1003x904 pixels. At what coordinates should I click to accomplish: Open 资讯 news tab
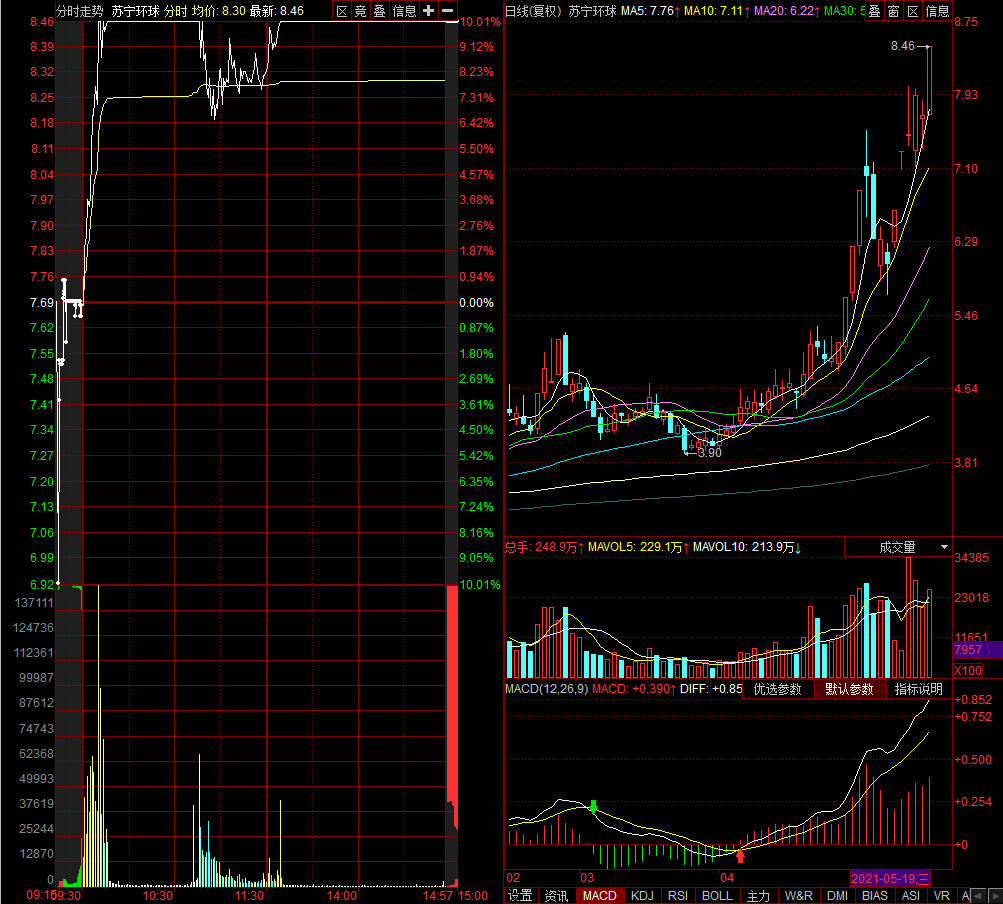[x=556, y=896]
